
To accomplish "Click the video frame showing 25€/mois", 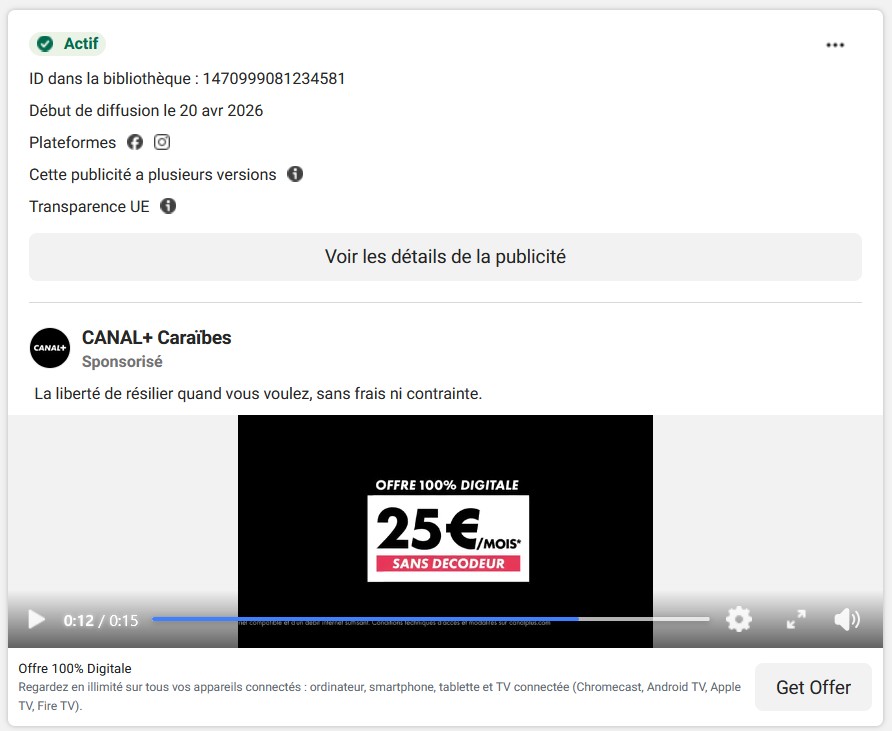I will (x=445, y=531).
